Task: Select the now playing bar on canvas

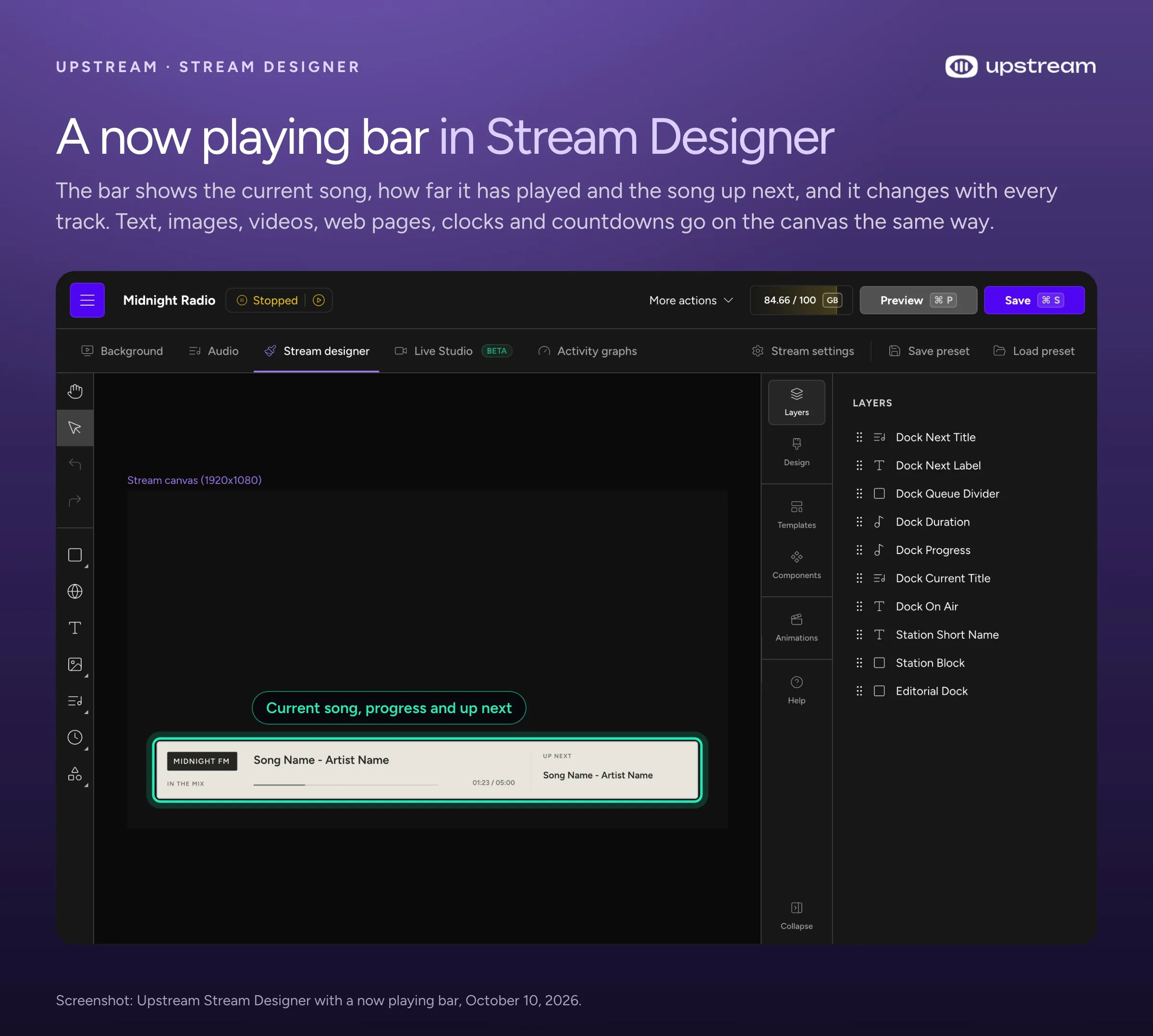Action: pos(427,770)
